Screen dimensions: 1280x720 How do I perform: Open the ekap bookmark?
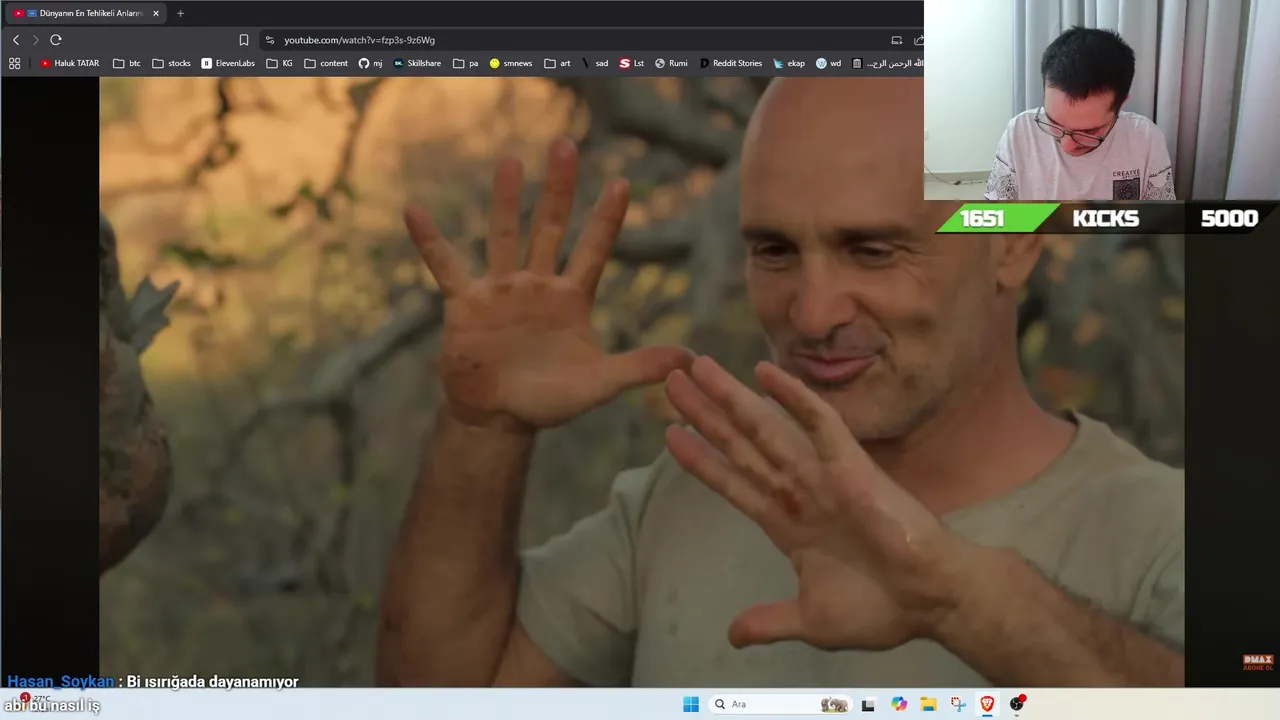click(x=789, y=63)
